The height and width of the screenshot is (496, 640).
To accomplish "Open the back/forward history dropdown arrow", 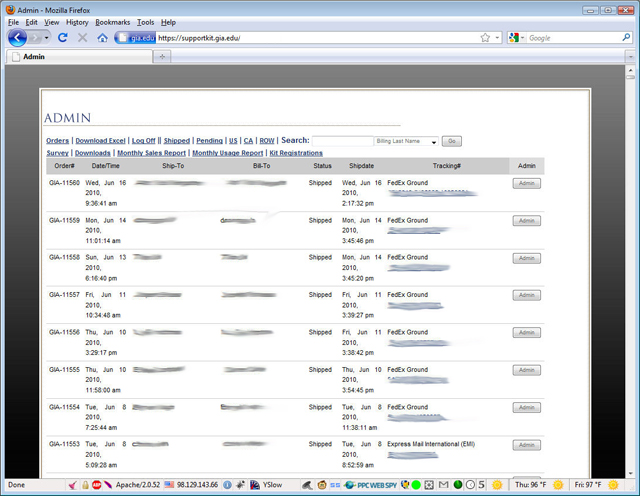I will pyautogui.click(x=47, y=38).
